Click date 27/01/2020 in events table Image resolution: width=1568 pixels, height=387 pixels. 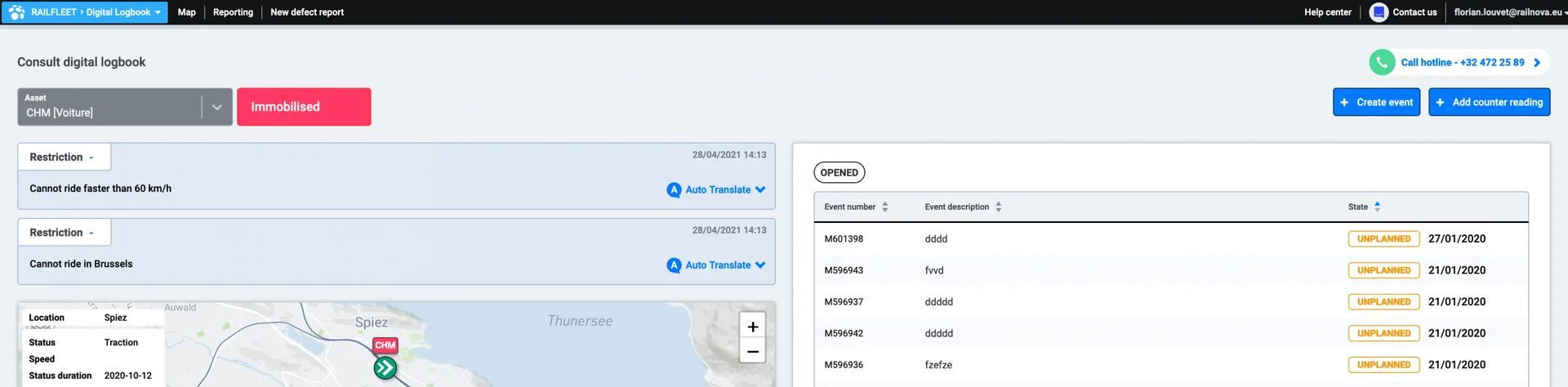1457,239
